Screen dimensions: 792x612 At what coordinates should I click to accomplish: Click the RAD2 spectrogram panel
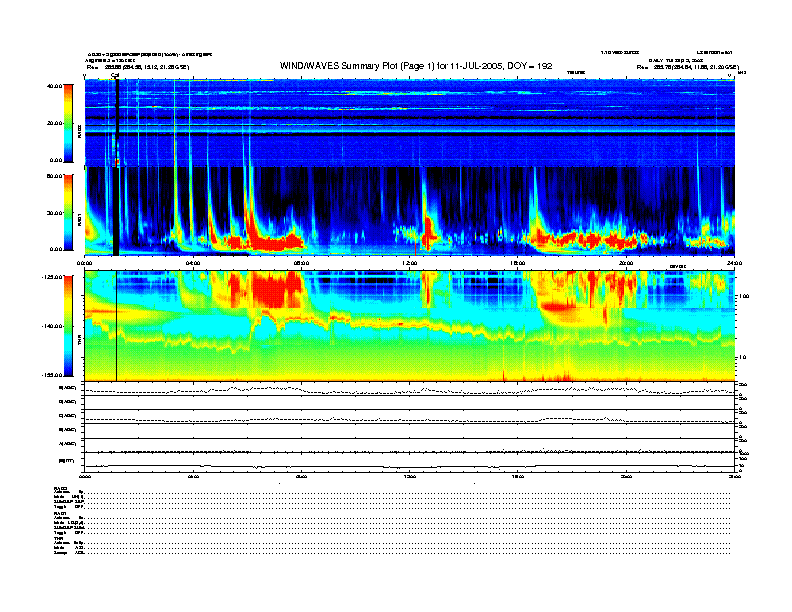pyautogui.click(x=410, y=123)
